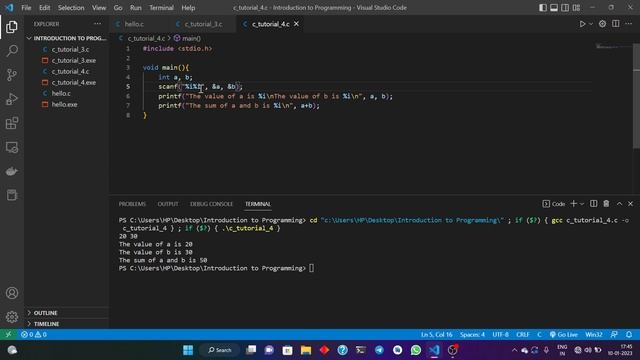Open editor More Actions ellipsis
The height and width of the screenshot is (360, 640).
(x=629, y=24)
